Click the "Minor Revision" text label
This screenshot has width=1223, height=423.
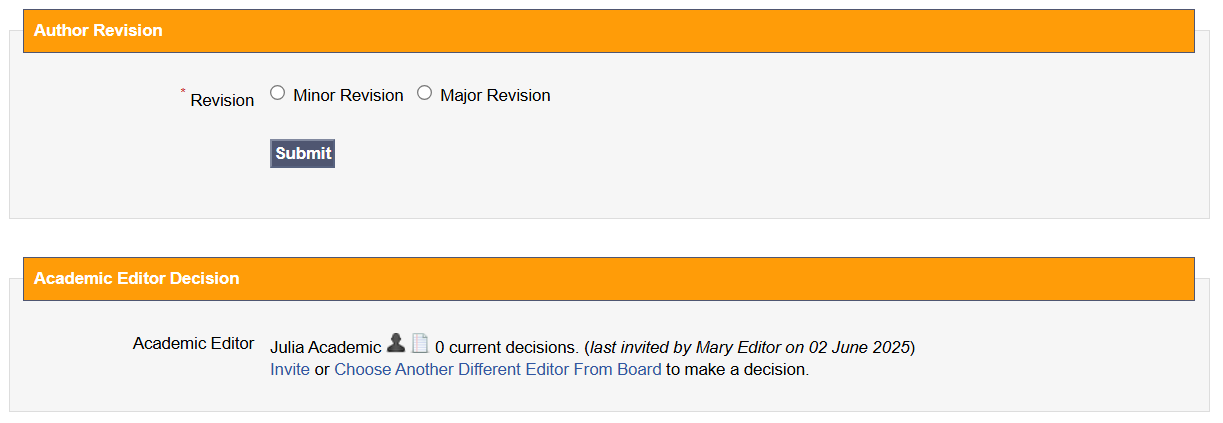[348, 96]
